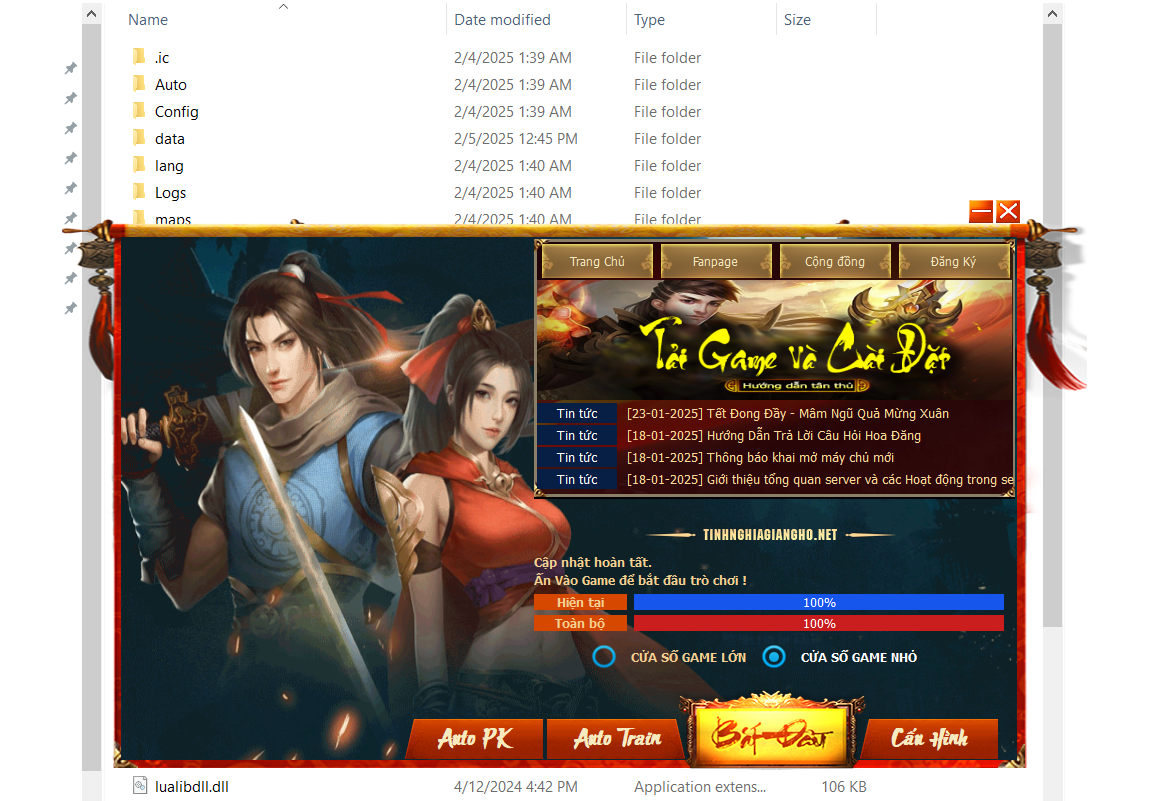1164x801 pixels.
Task: Open news 'Hướng Dẫn Trả Lời Câu Hỏi Hoa Đăng'
Action: click(x=774, y=436)
